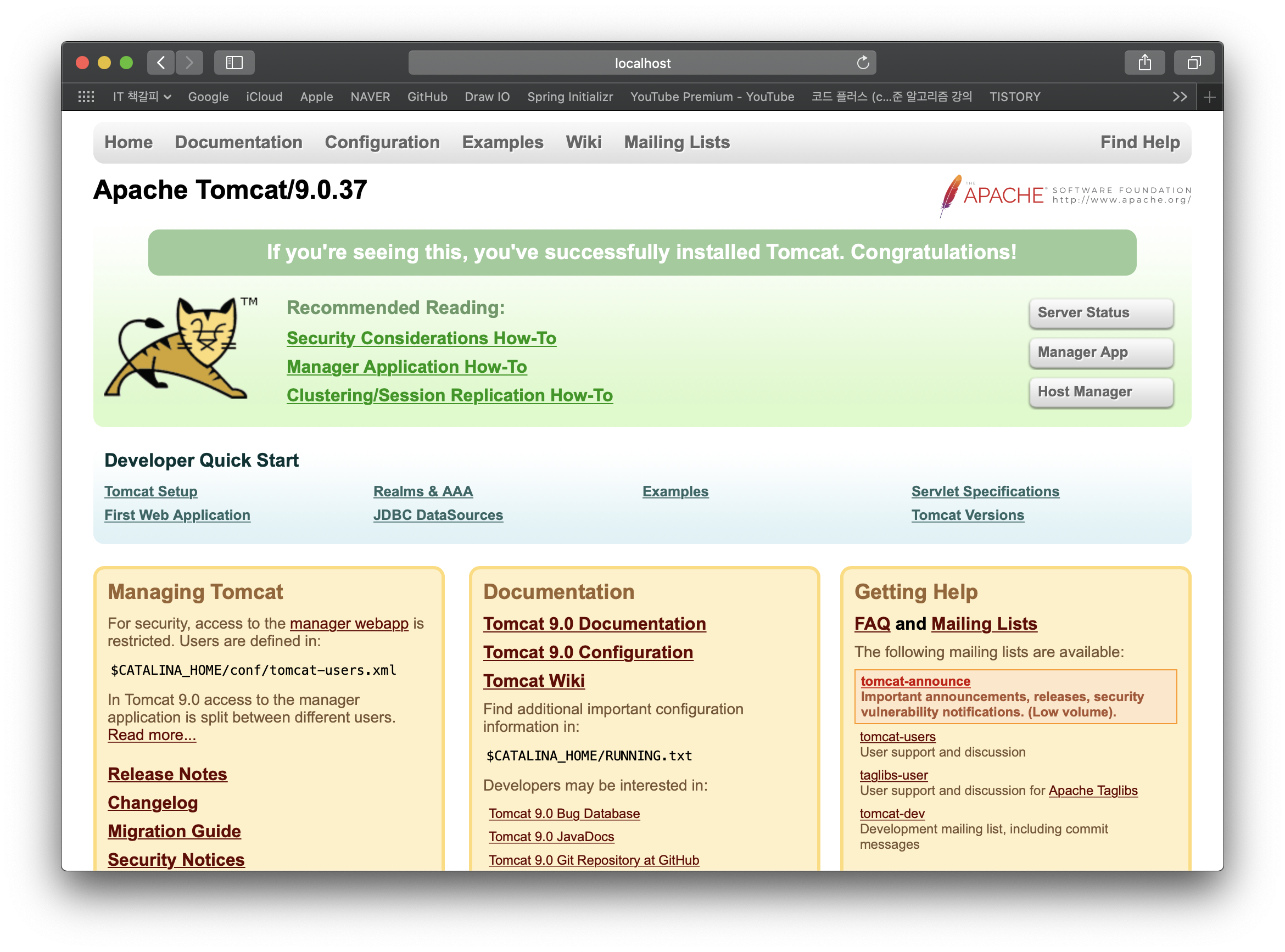This screenshot has width=1285, height=952.
Task: Click the Safari back arrow button
Action: (x=161, y=62)
